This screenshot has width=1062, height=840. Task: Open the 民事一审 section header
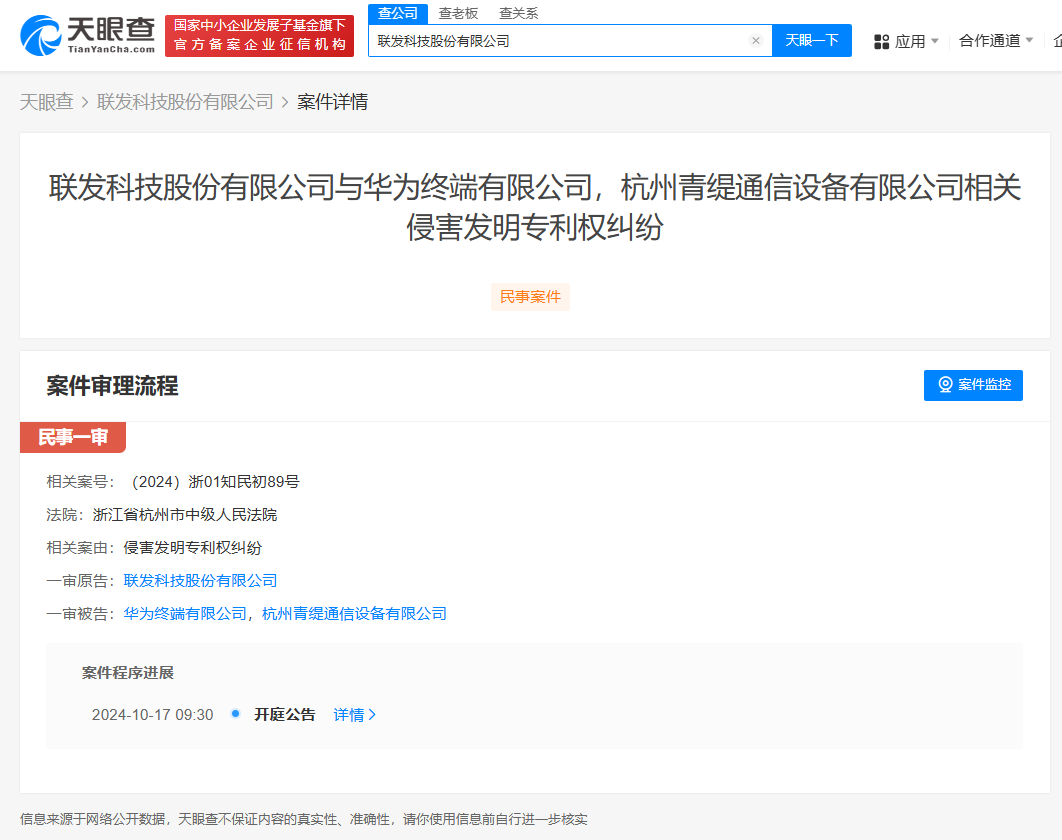point(72,437)
